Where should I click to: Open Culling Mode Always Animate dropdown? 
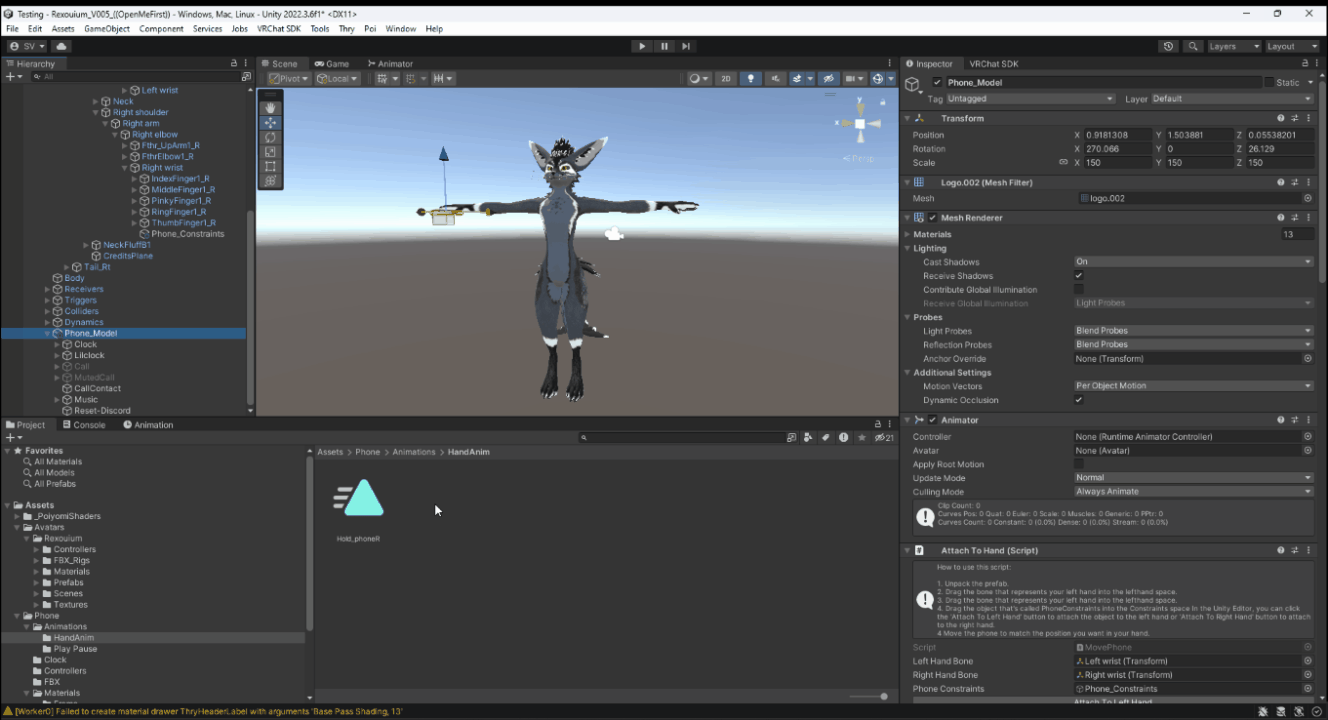pos(1194,492)
